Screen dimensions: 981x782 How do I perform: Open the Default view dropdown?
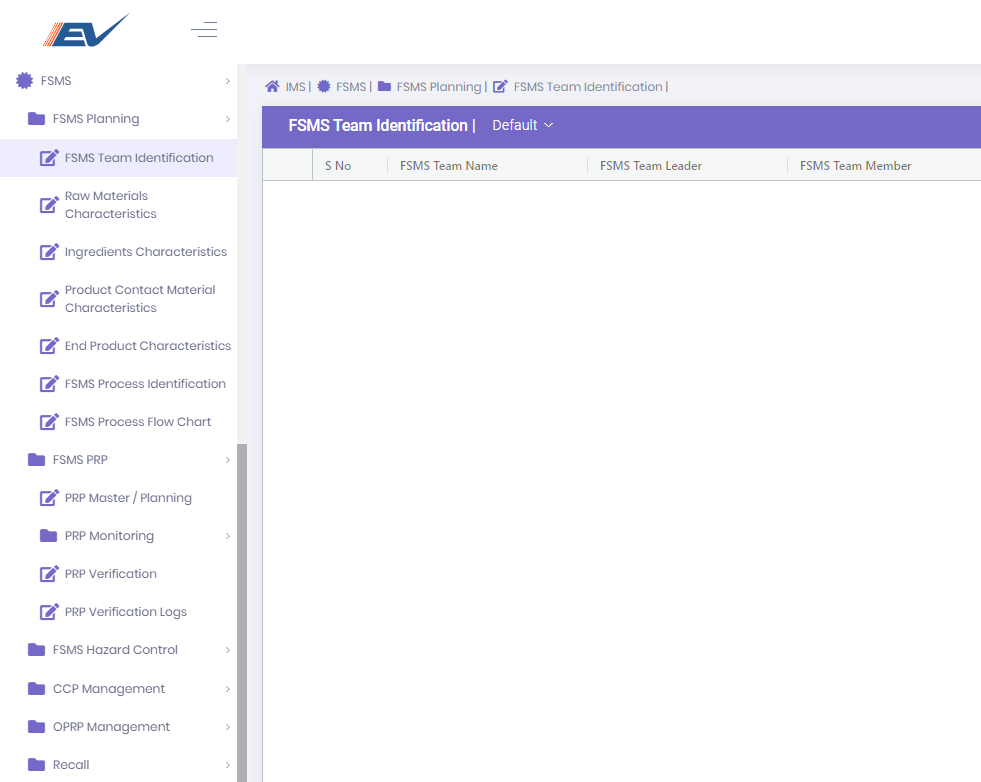click(522, 125)
